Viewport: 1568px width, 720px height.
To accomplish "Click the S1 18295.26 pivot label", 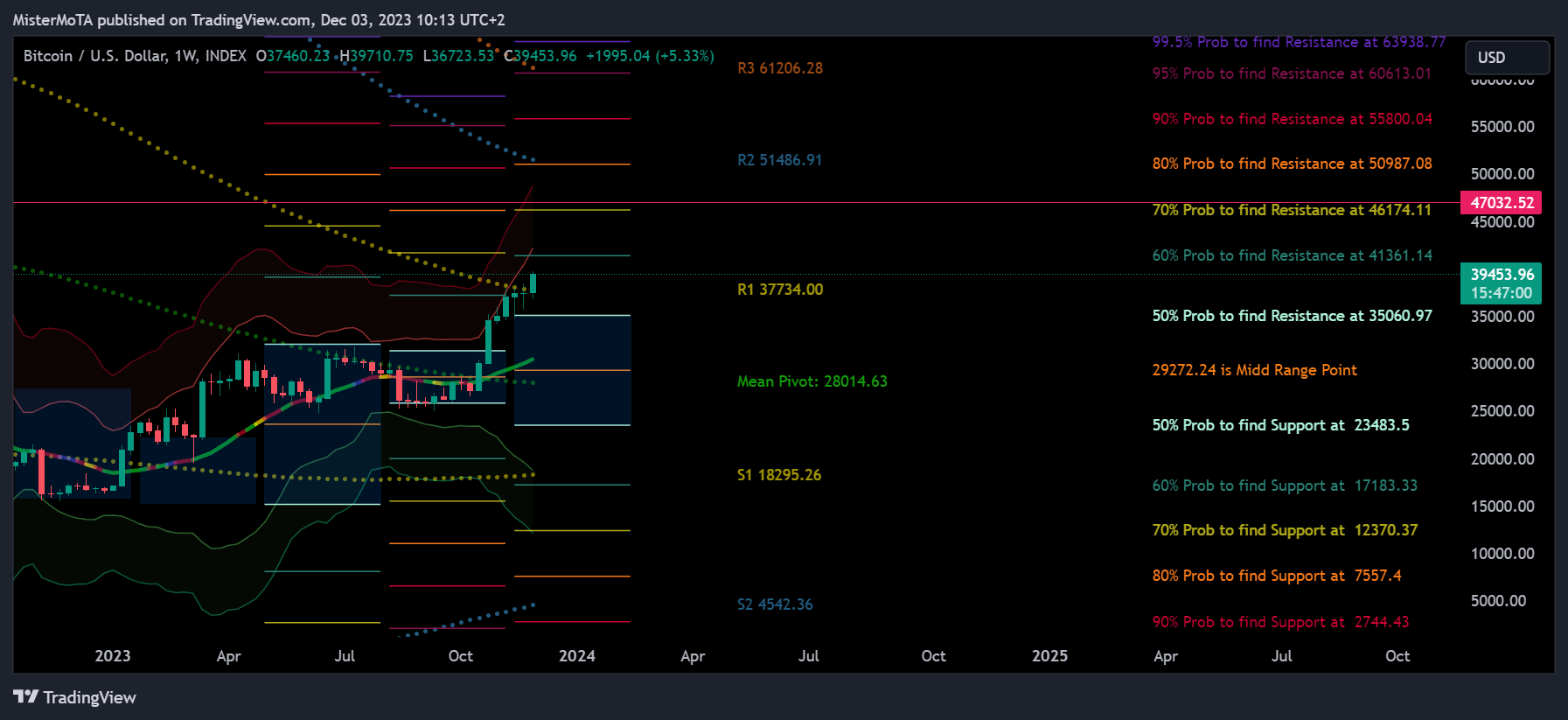I will click(x=779, y=475).
